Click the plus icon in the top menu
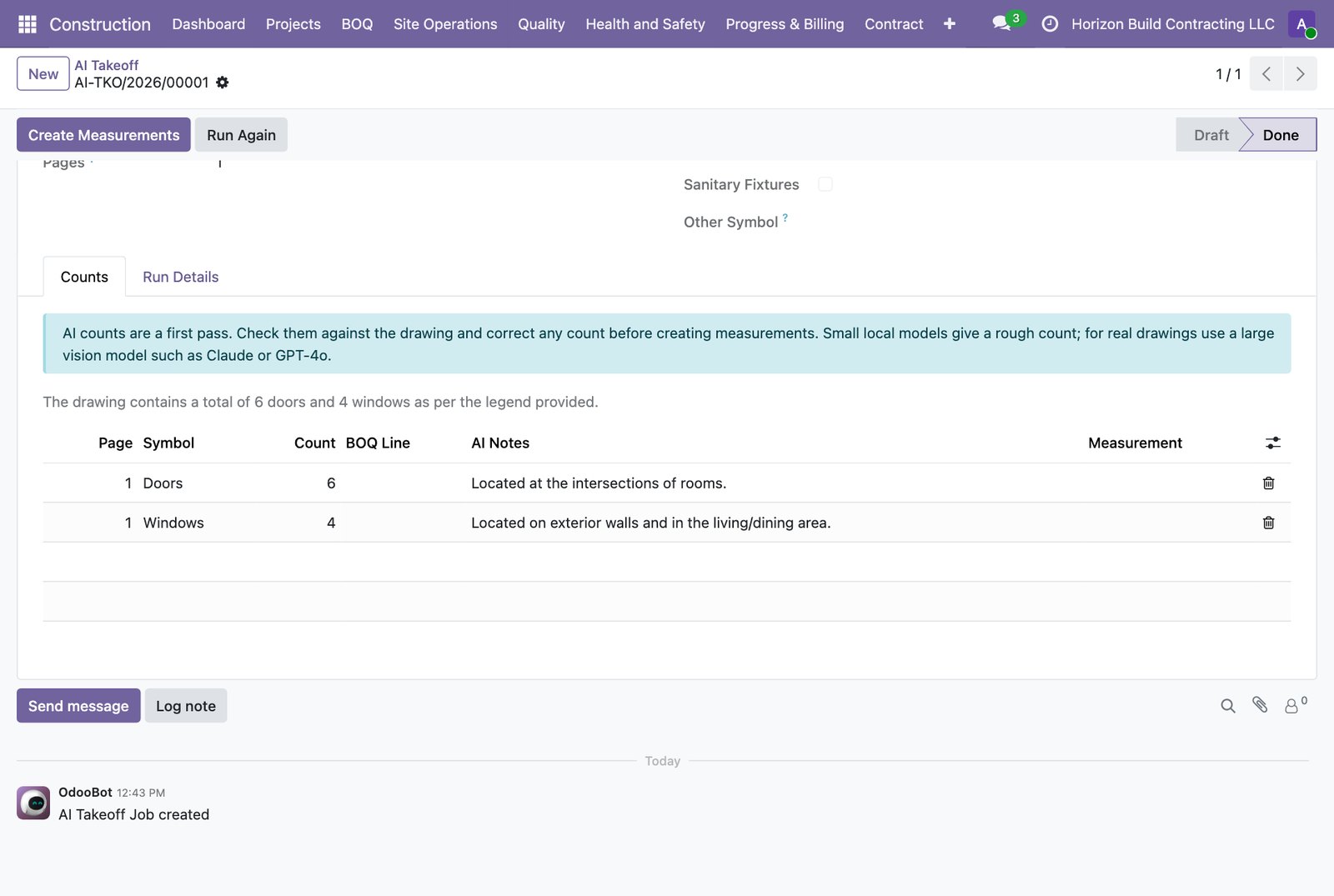Viewport: 1334px width, 896px height. tap(949, 24)
